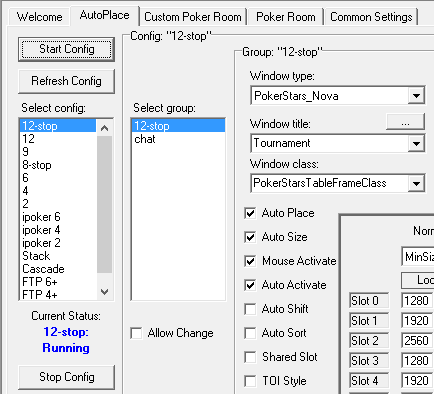Select the 'Stack' config
The width and height of the screenshot is (434, 394).
pos(58,256)
